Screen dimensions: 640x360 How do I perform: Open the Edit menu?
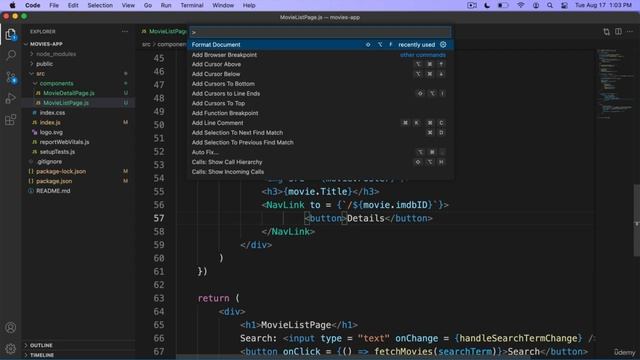pyautogui.click(x=73, y=5)
